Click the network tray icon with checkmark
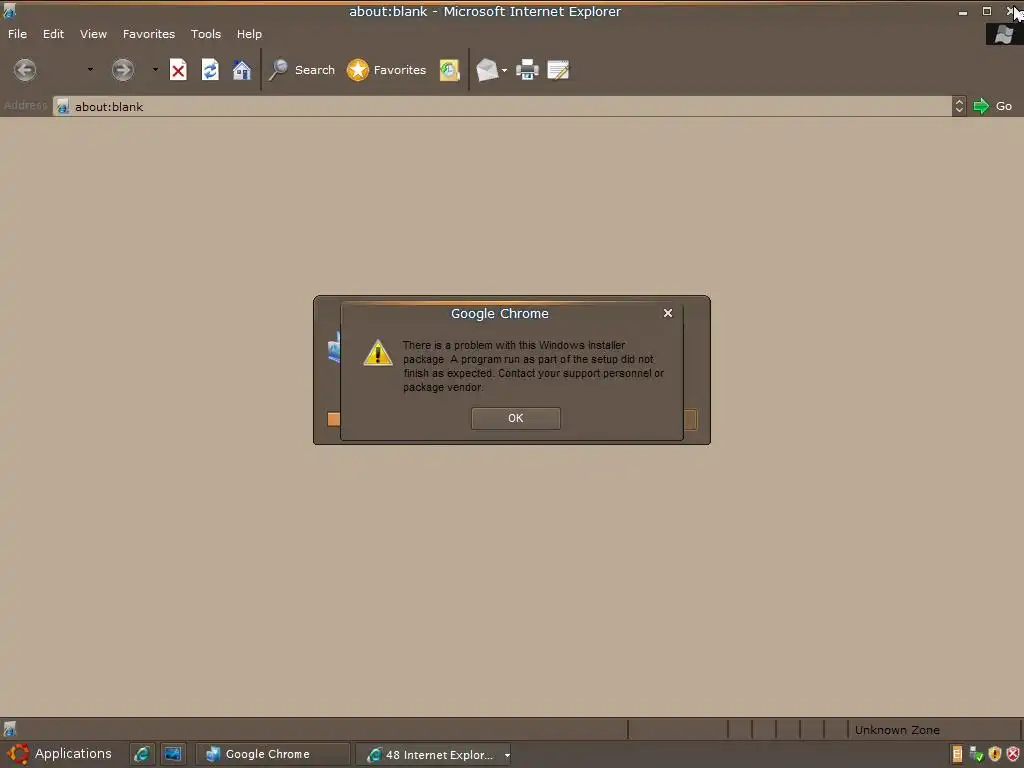1024x768 pixels. tap(976, 754)
